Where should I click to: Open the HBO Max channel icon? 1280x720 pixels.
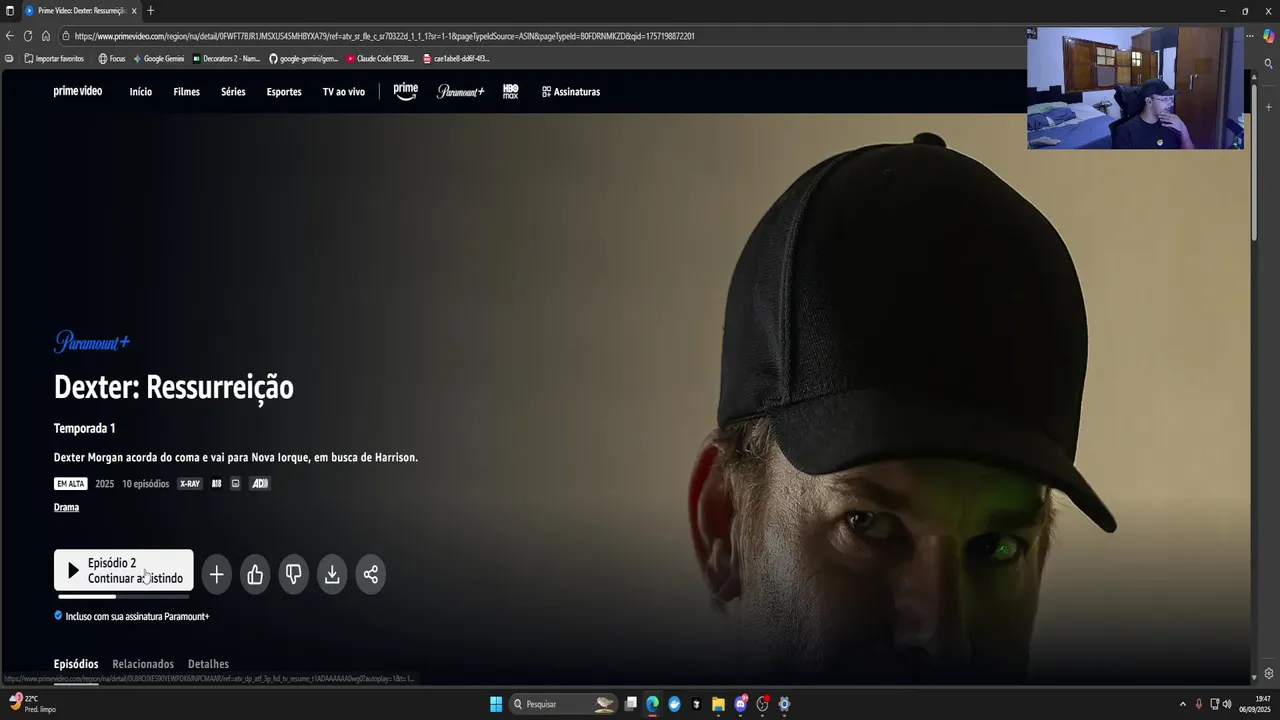click(510, 91)
